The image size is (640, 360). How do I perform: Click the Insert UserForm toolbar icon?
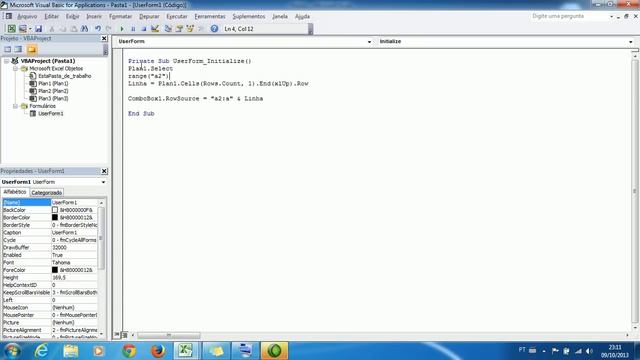[22, 29]
